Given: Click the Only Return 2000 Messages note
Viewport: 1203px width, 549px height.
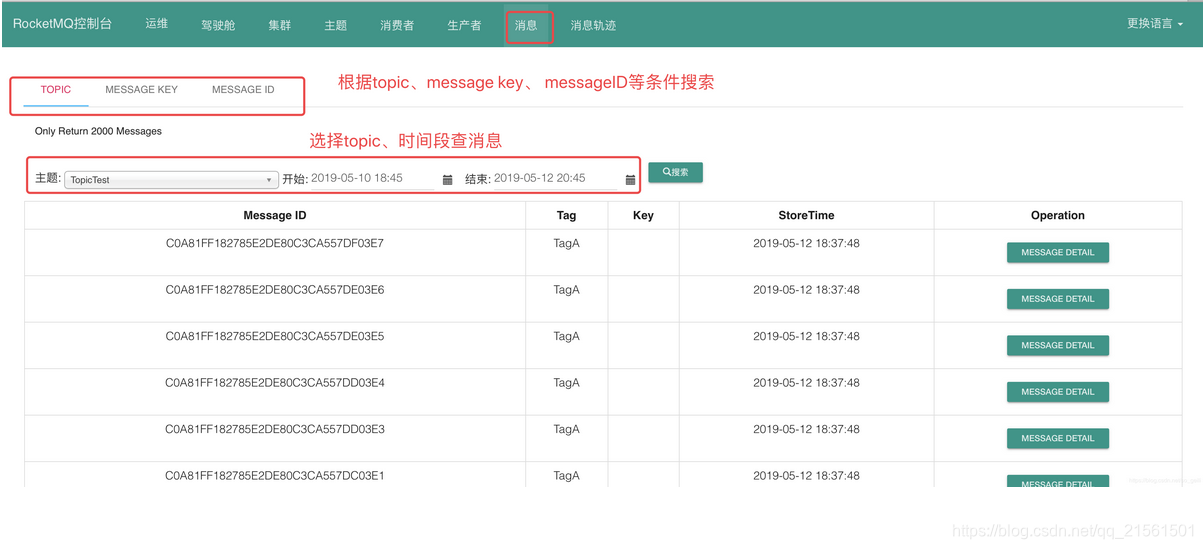Looking at the screenshot, I should [x=98, y=131].
